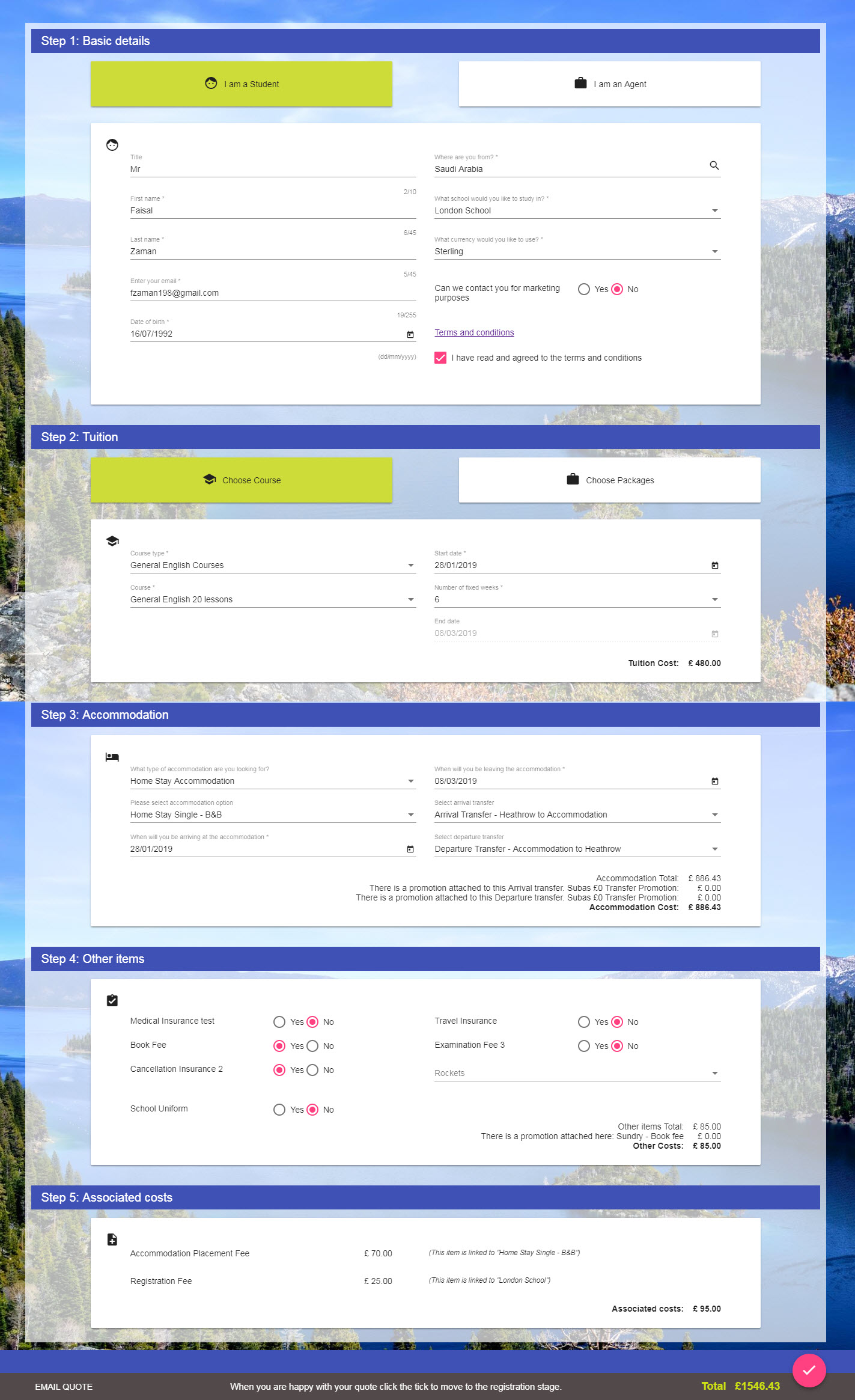Select the Choose Packages tab
This screenshot has height=1400, width=855.
tap(610, 480)
